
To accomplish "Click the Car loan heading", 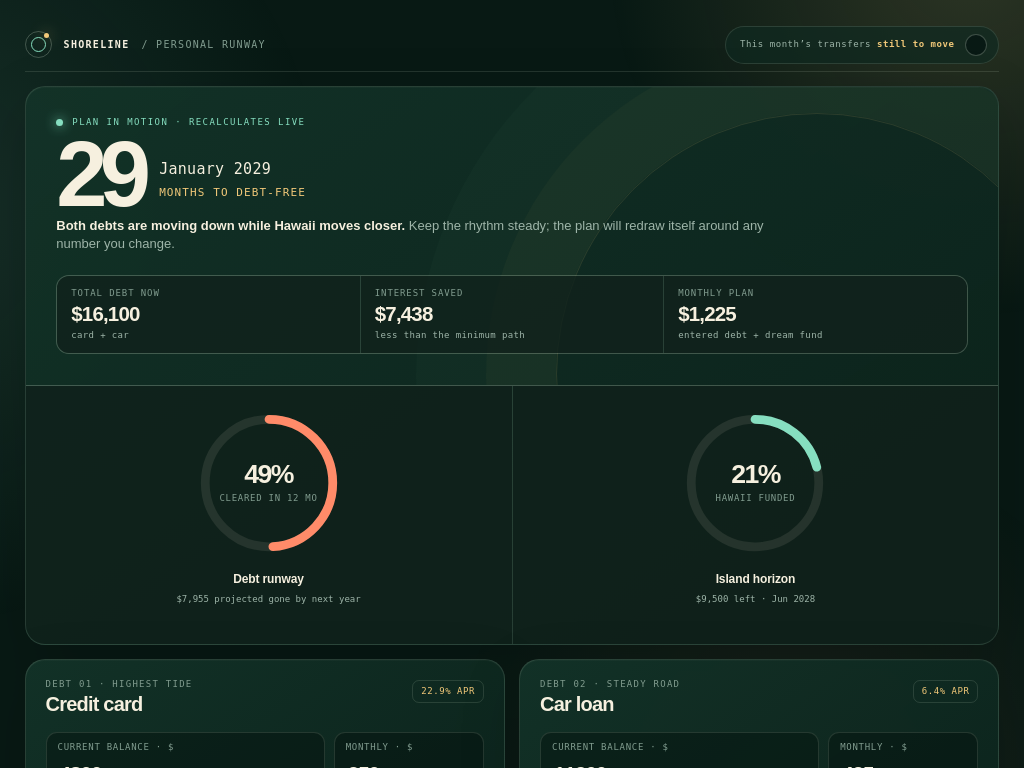I will pyautogui.click(x=577, y=704).
